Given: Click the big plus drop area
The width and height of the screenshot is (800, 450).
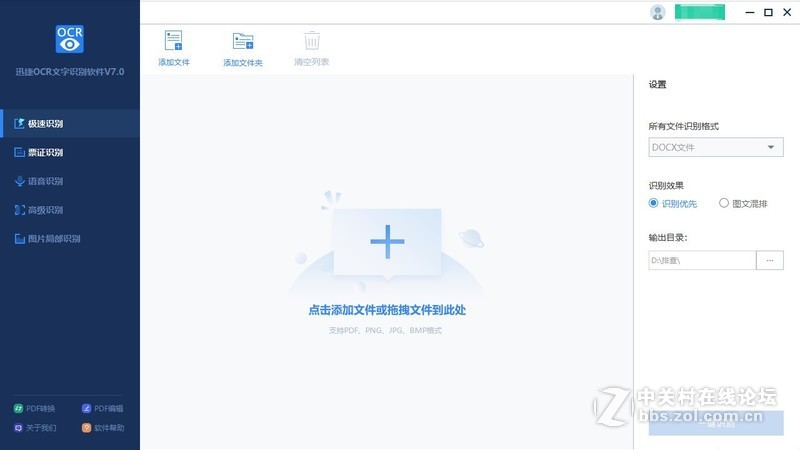Looking at the screenshot, I should click(x=387, y=242).
